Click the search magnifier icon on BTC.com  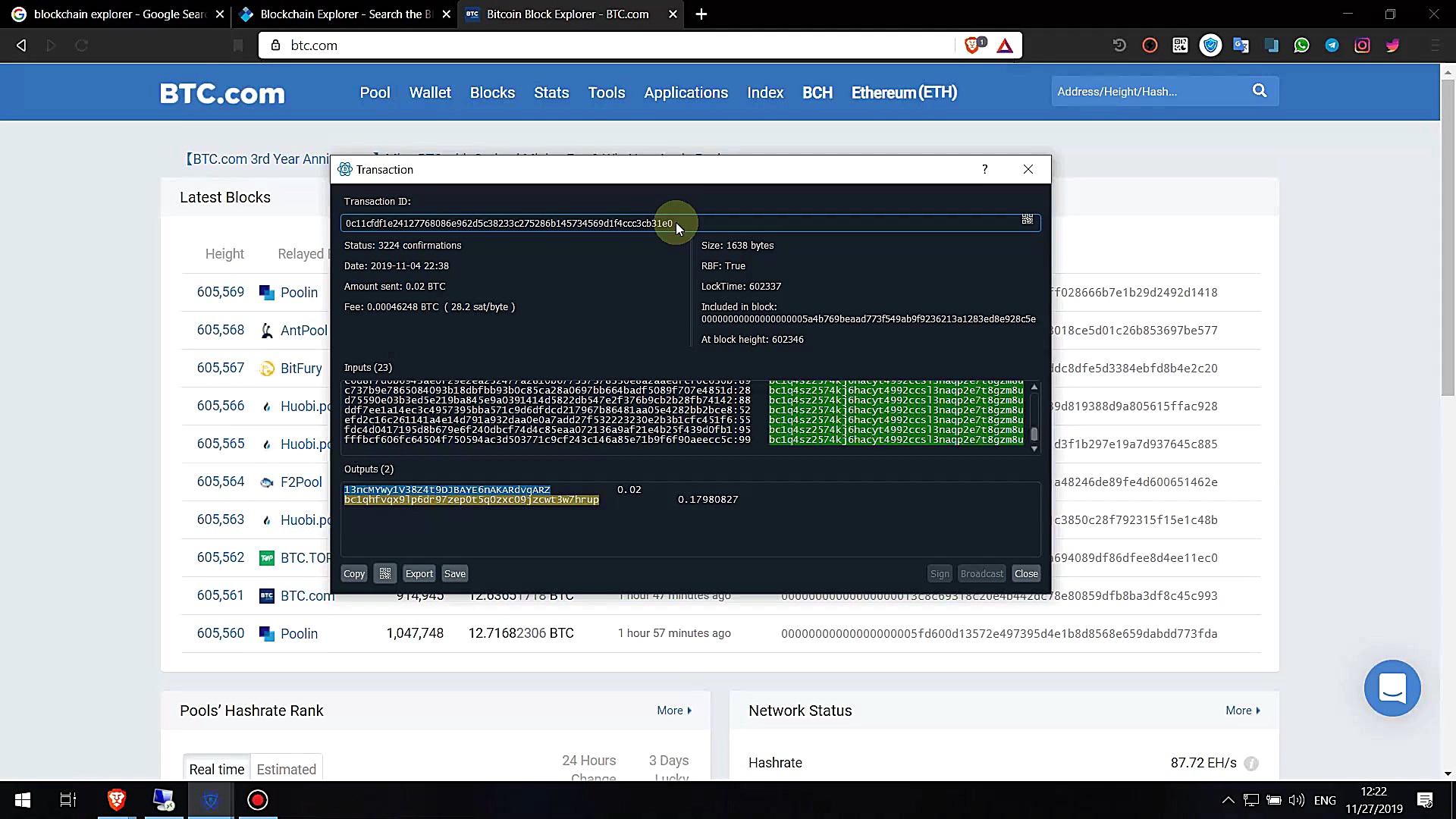pos(1260,91)
